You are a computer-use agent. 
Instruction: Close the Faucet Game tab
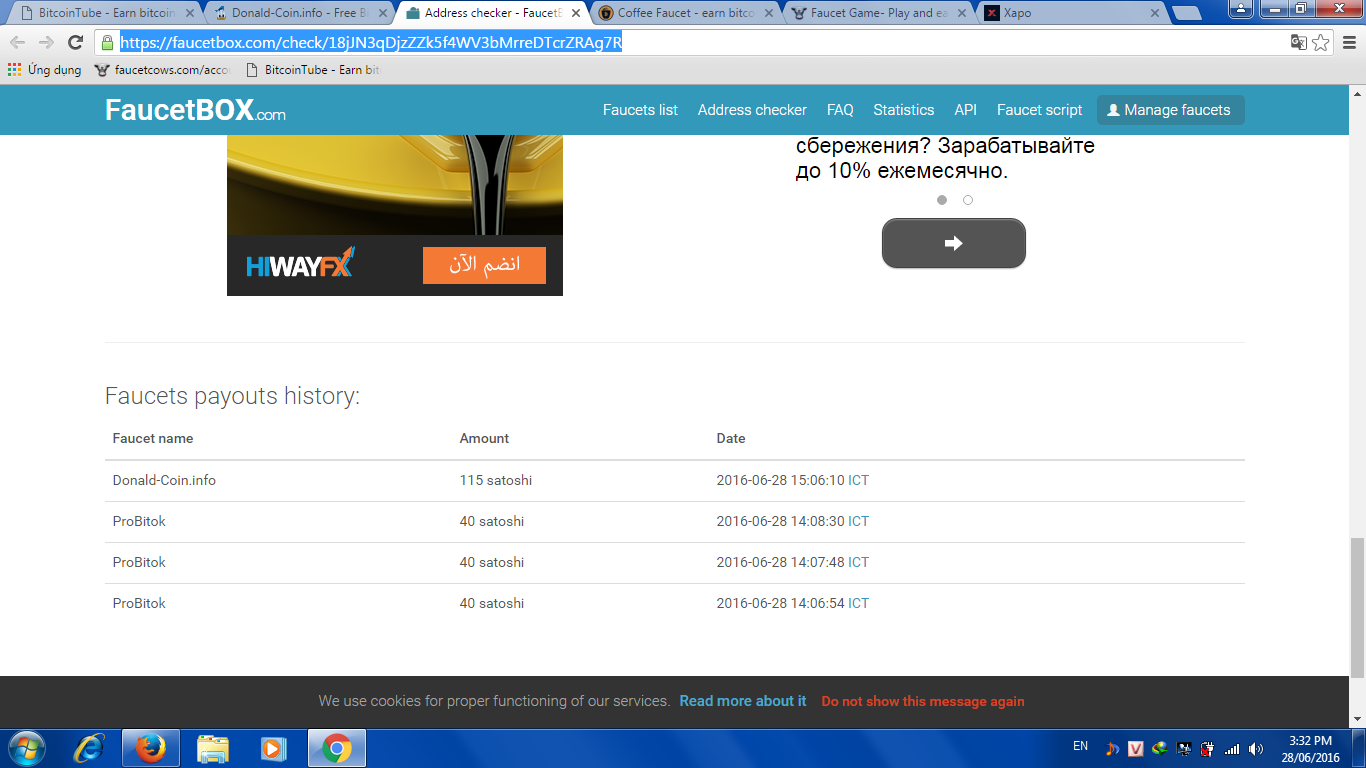(x=962, y=13)
